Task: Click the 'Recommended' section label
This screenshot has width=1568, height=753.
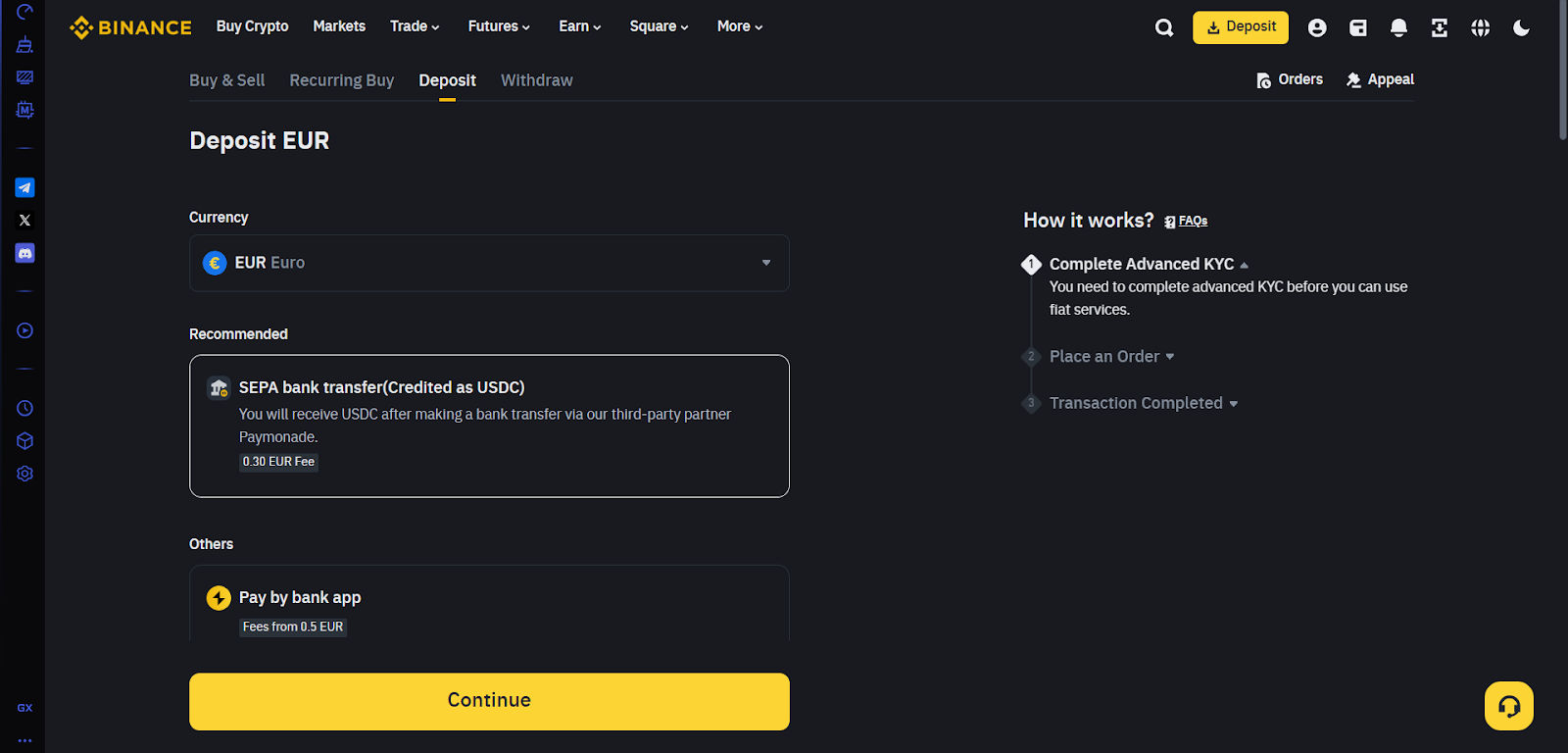Action: point(238,334)
